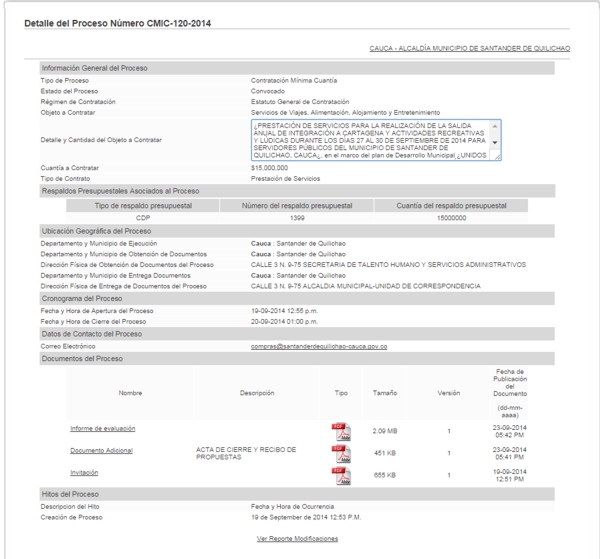
Task: Select the Prestación de Servicios value
Action: click(x=285, y=179)
